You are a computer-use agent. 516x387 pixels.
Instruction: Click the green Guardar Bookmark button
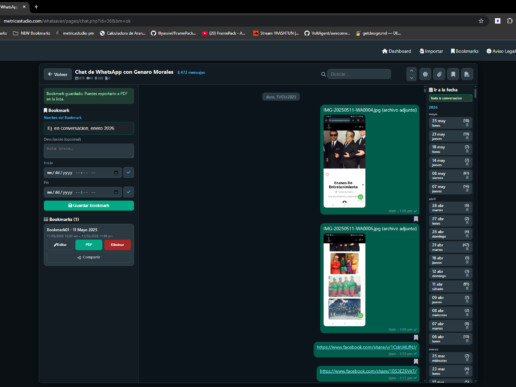pyautogui.click(x=89, y=206)
